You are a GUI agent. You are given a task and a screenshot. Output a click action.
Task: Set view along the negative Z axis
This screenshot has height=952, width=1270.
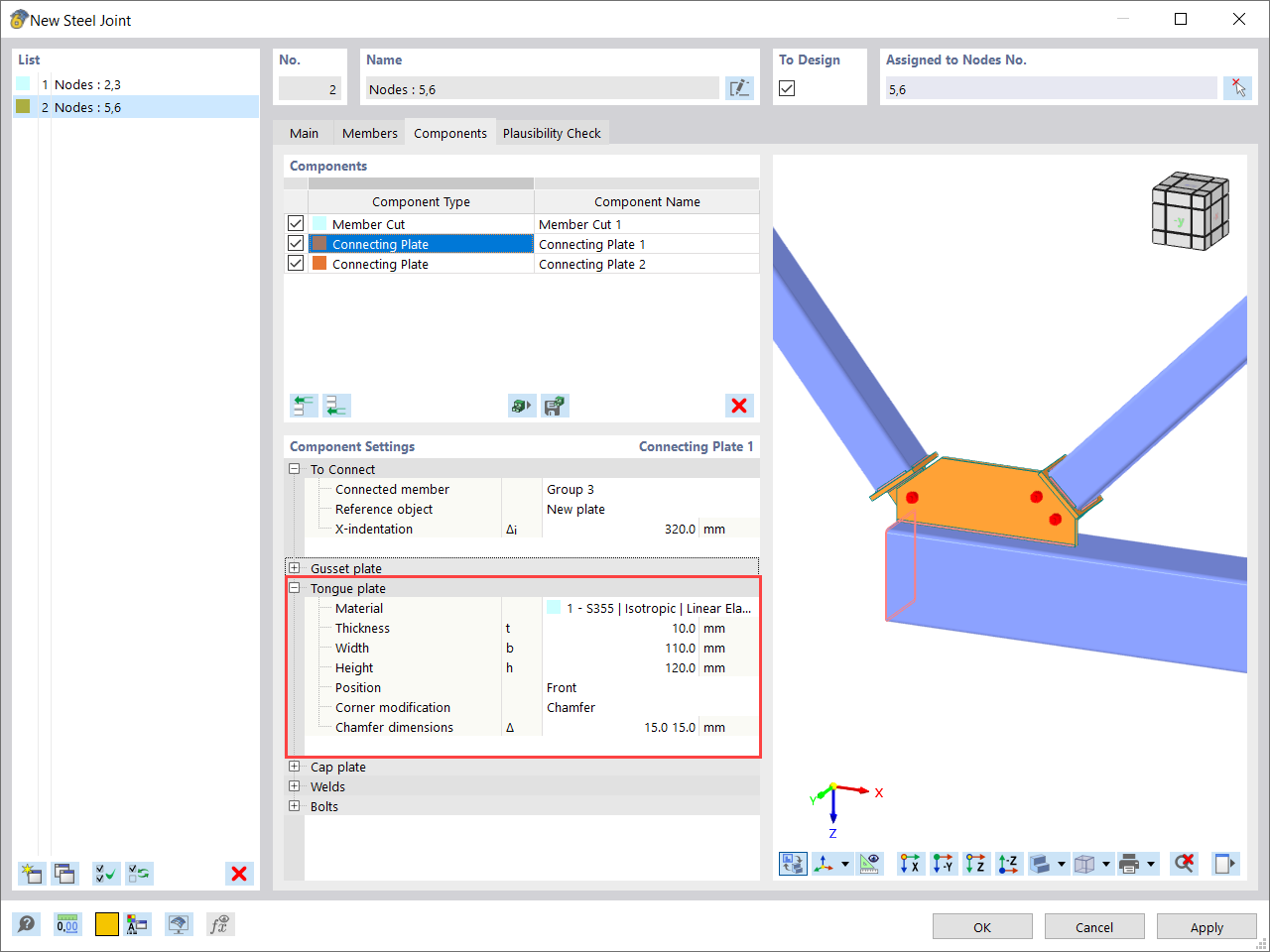pyautogui.click(x=1008, y=864)
